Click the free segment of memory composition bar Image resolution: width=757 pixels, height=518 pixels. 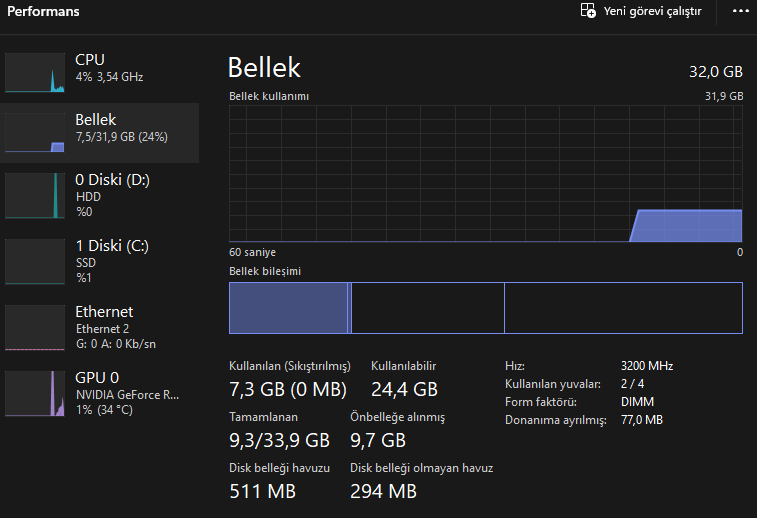tap(622, 308)
